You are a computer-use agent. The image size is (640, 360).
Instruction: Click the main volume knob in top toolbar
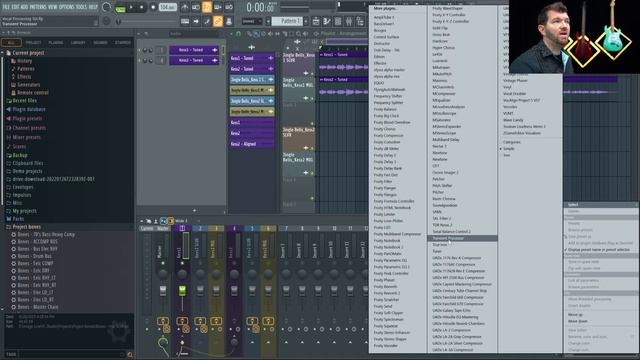(x=107, y=7)
